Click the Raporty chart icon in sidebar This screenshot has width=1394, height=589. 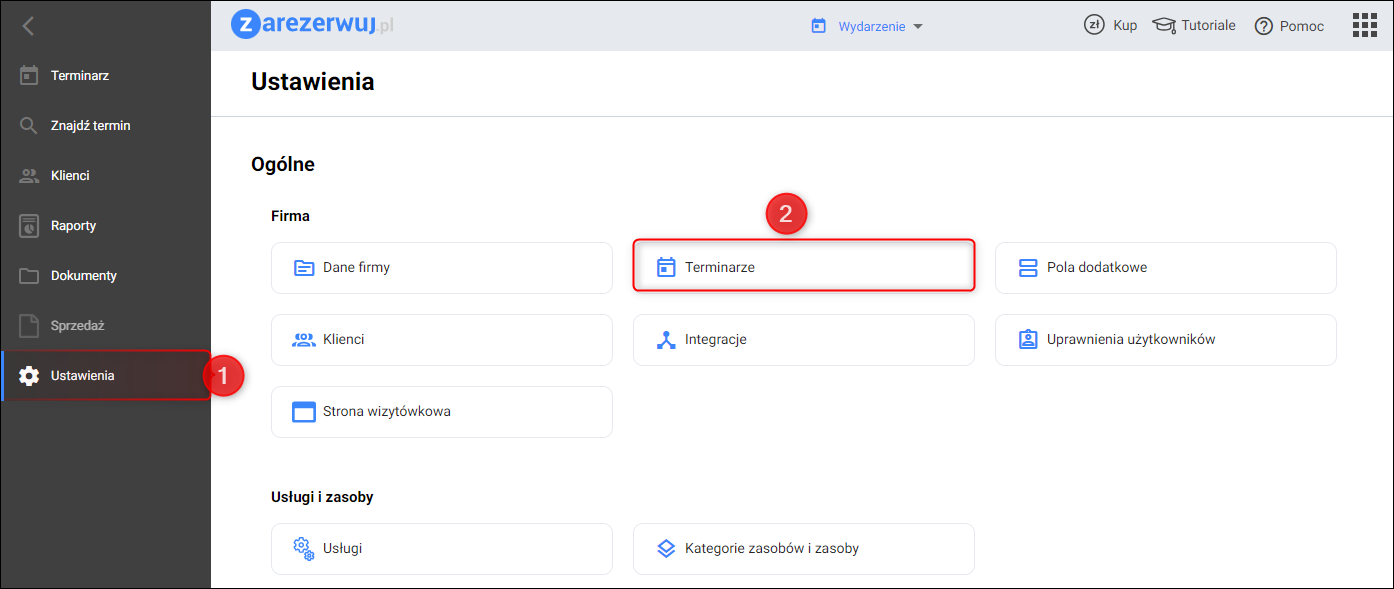click(29, 226)
